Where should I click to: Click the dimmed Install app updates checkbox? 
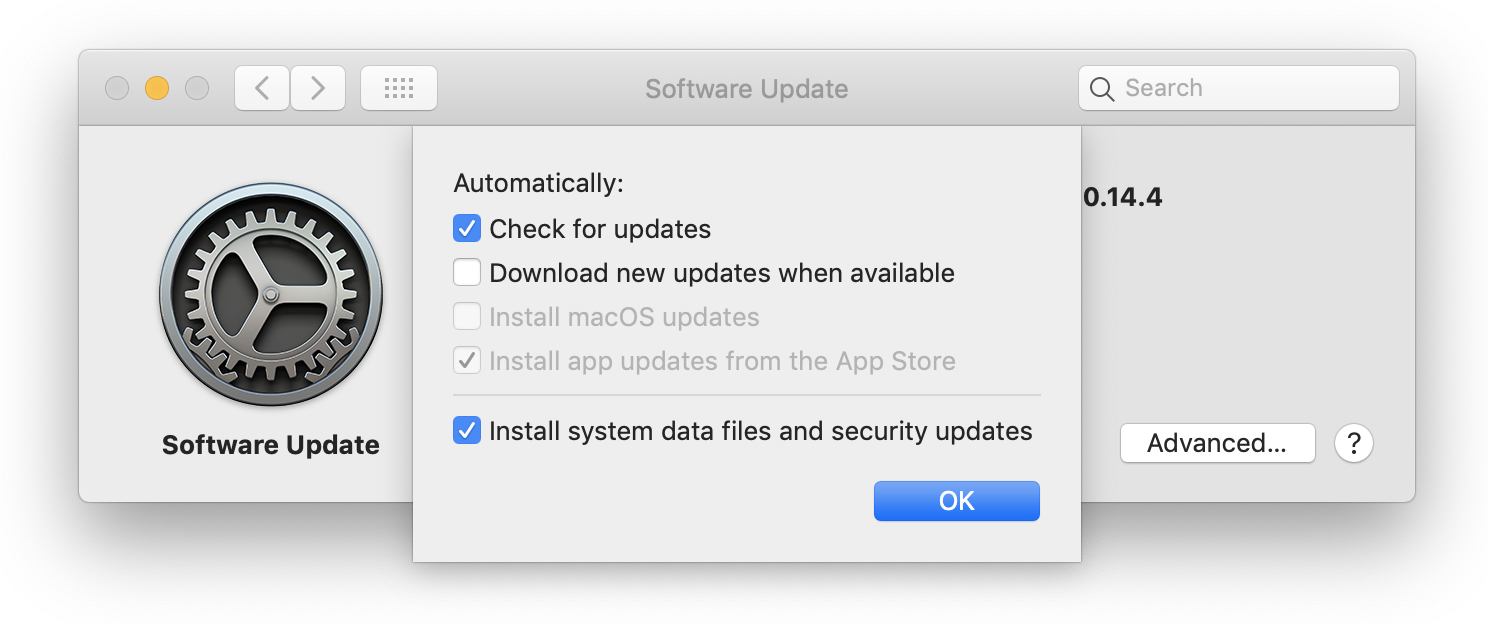pos(467,361)
